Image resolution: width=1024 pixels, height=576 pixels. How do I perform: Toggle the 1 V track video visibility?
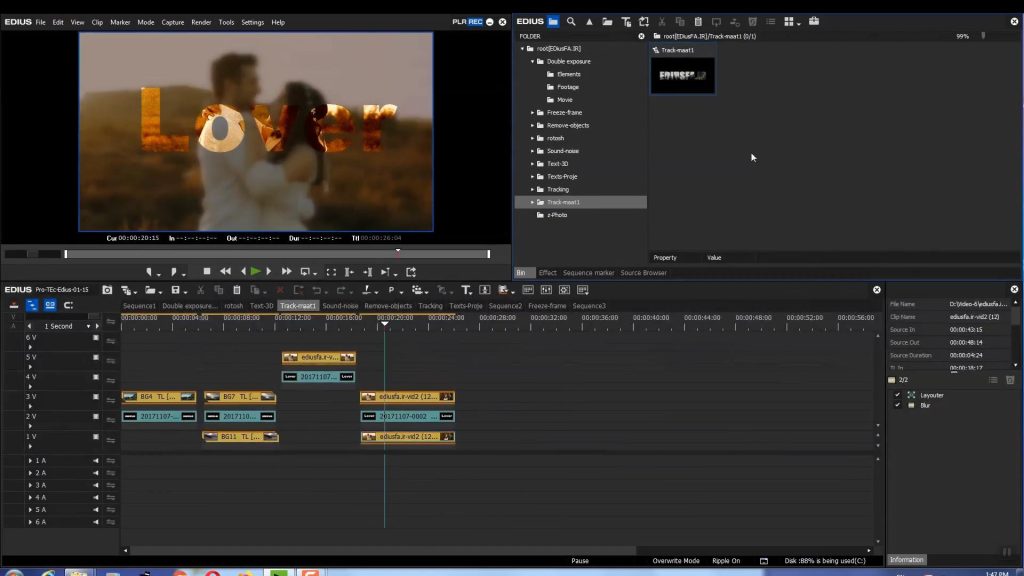[96, 436]
